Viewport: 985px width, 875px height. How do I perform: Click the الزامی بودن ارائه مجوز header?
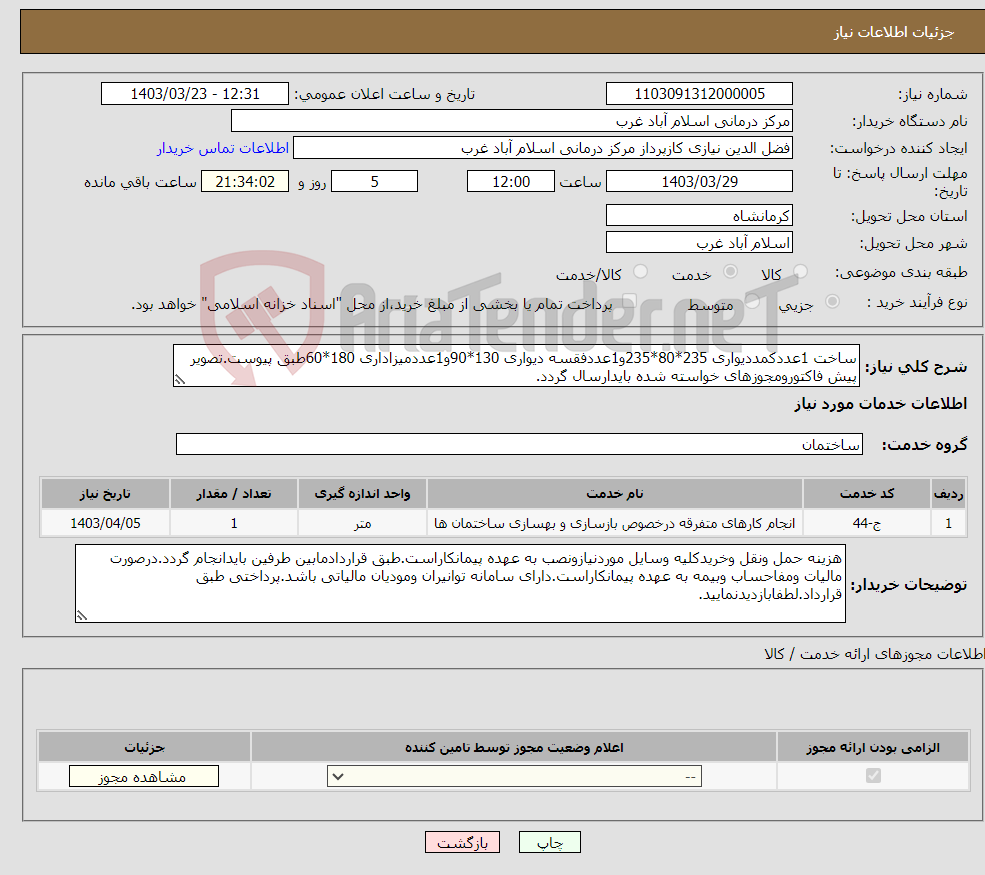point(873,747)
